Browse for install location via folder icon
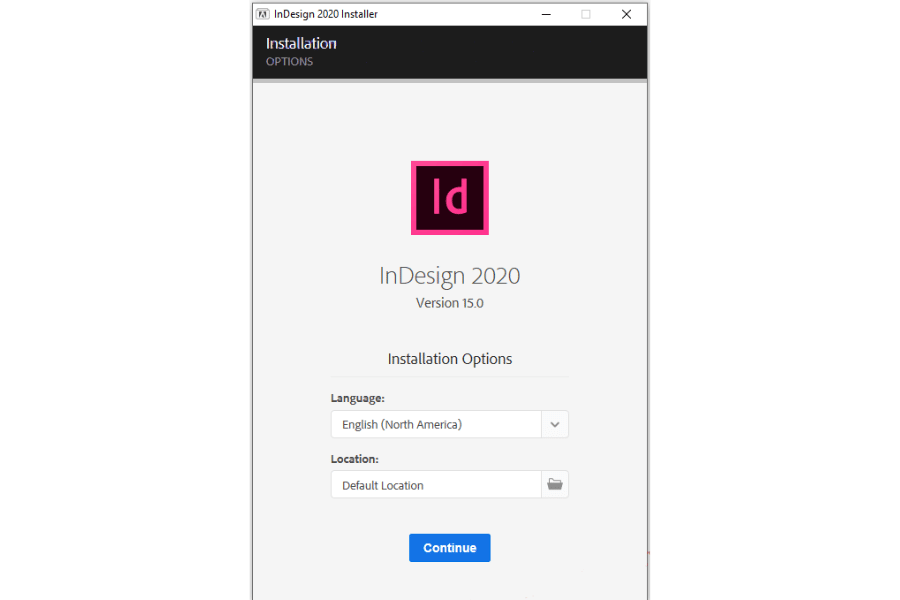This screenshot has width=900, height=600. [555, 485]
